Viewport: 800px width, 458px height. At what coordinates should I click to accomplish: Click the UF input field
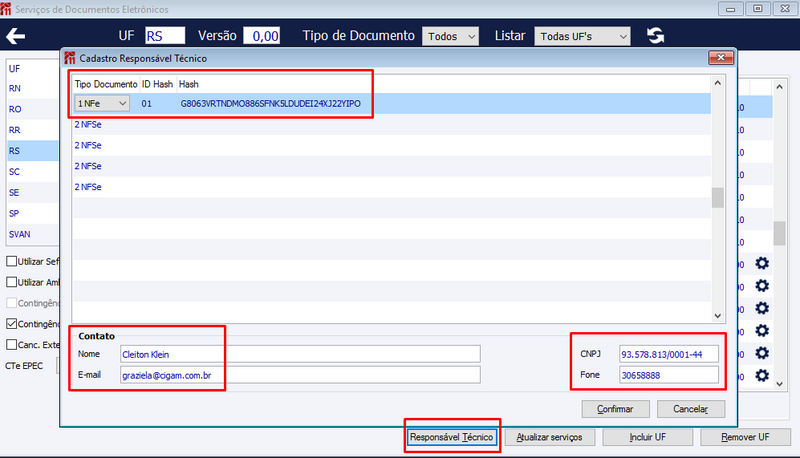coord(165,36)
